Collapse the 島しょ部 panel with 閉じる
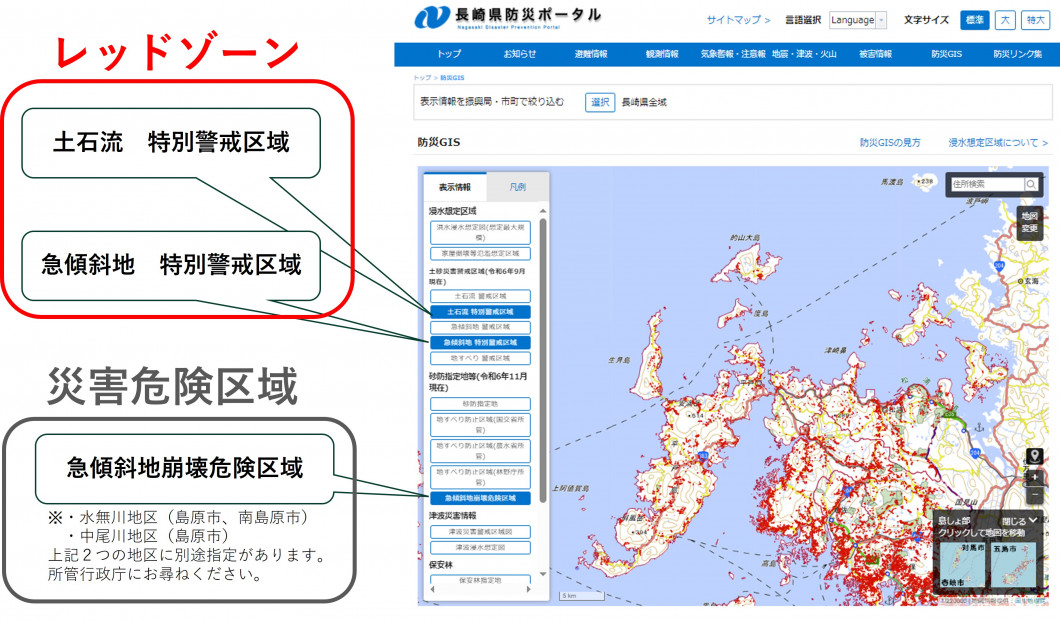 [x=1019, y=521]
